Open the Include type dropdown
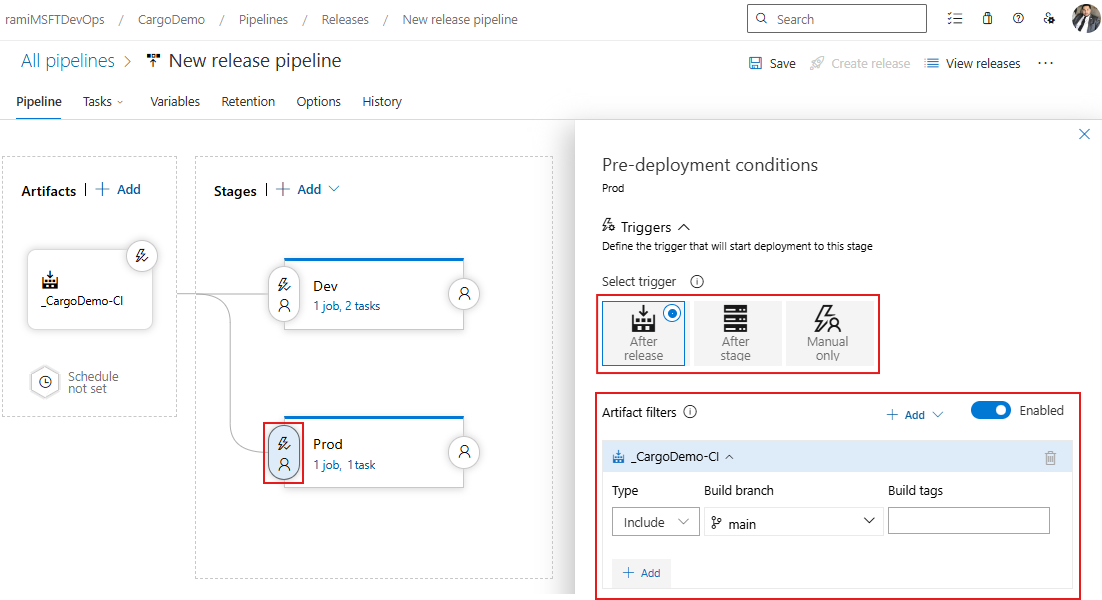 tap(655, 521)
